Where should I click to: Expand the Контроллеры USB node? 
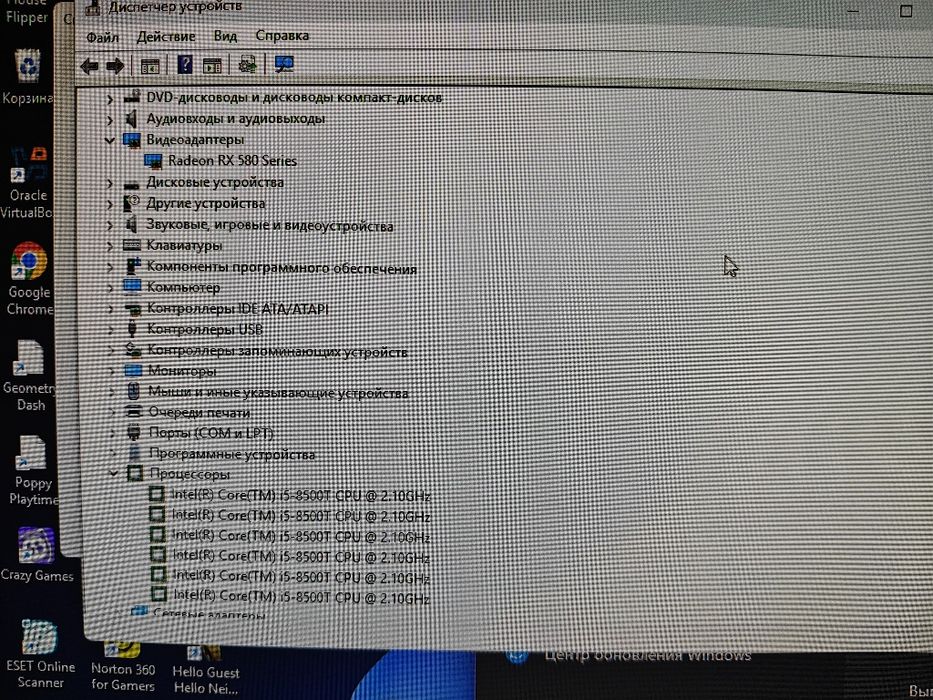[x=111, y=329]
